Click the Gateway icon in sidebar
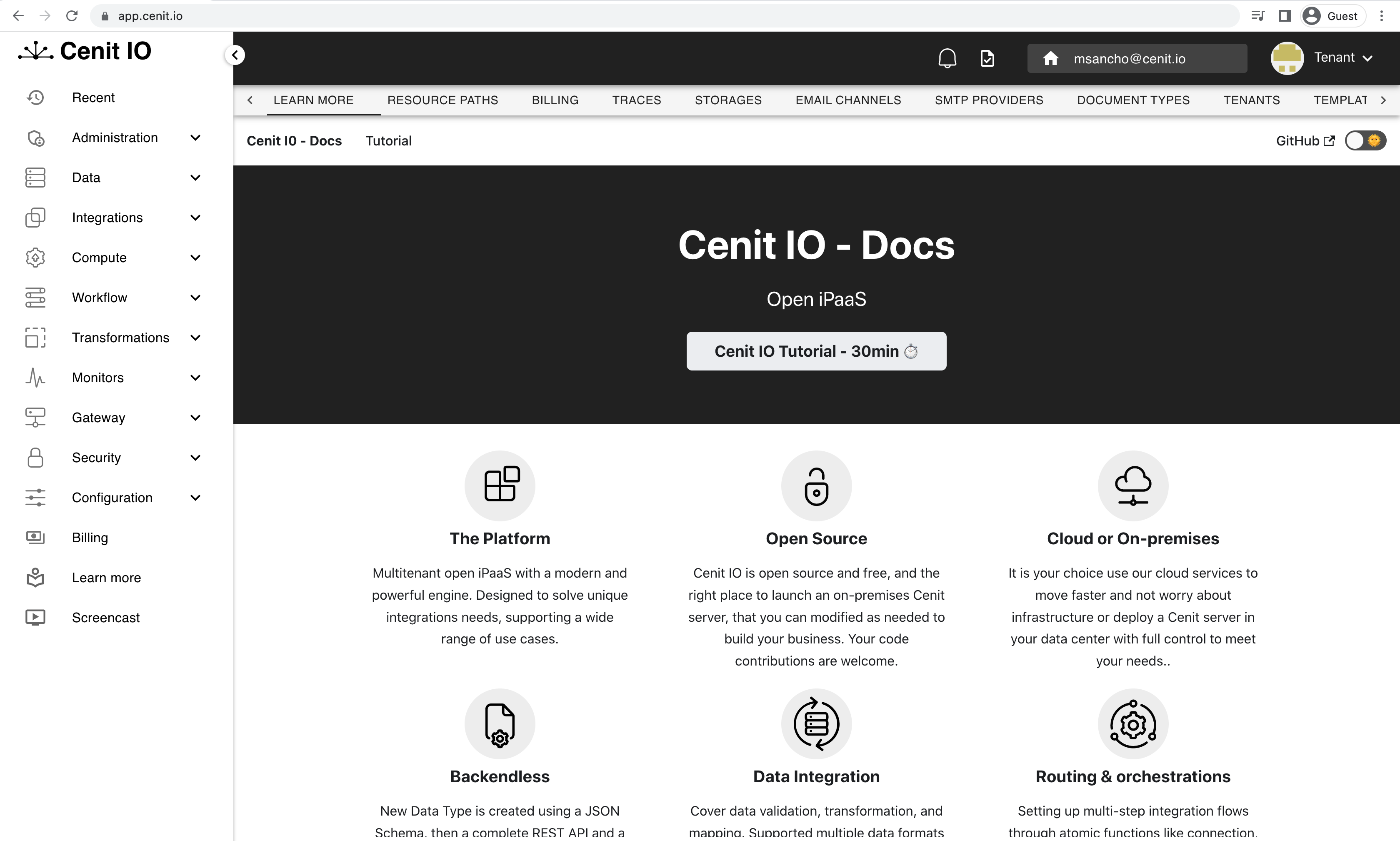 (x=35, y=418)
